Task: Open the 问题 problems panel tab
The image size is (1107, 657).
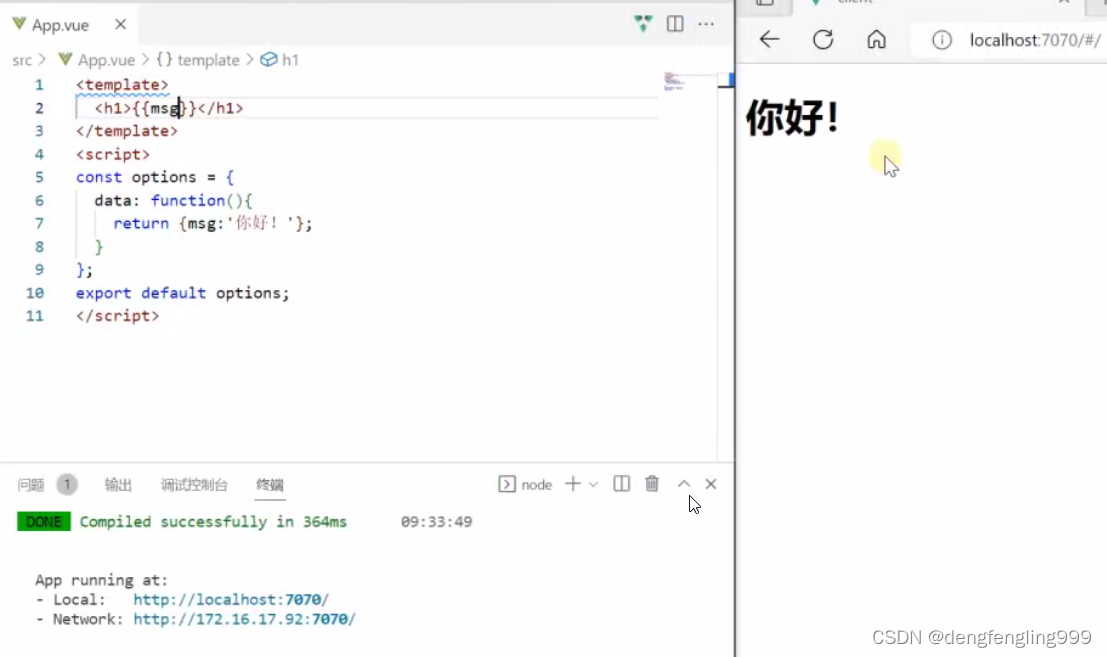Action: 31,485
